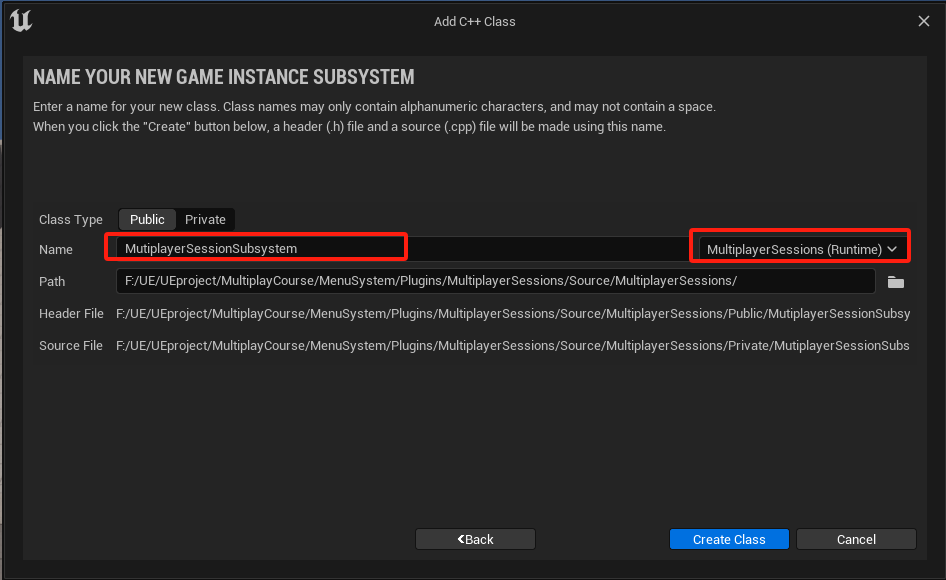Focus the Path text field

tap(495, 281)
